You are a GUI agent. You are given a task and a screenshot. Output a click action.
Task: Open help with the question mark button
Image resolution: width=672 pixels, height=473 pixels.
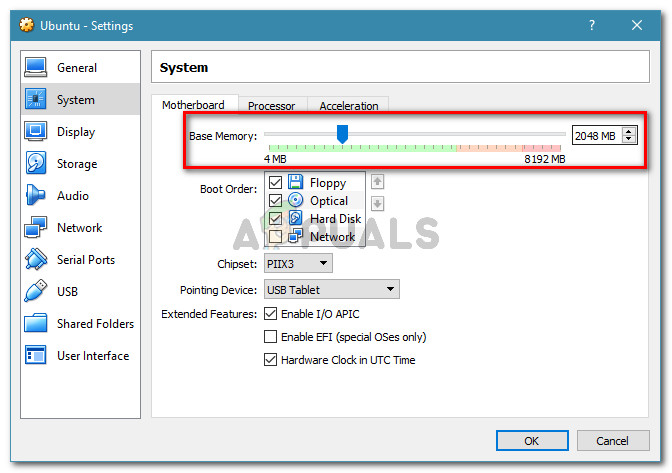[x=592, y=25]
